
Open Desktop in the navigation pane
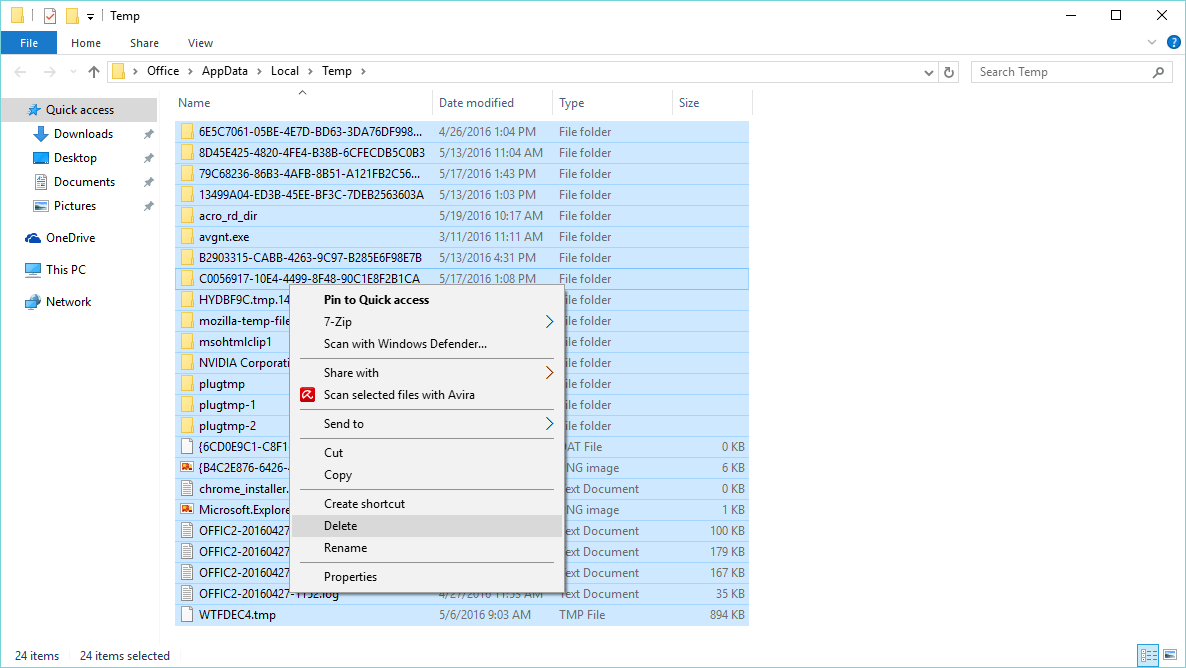[x=75, y=158]
